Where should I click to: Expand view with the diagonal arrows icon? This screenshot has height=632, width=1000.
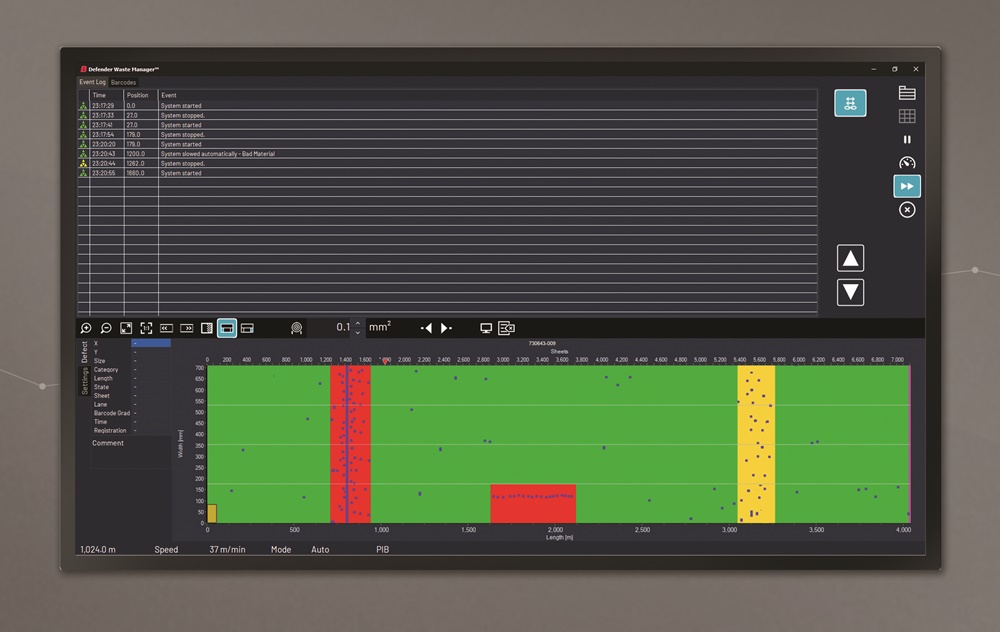click(x=126, y=328)
